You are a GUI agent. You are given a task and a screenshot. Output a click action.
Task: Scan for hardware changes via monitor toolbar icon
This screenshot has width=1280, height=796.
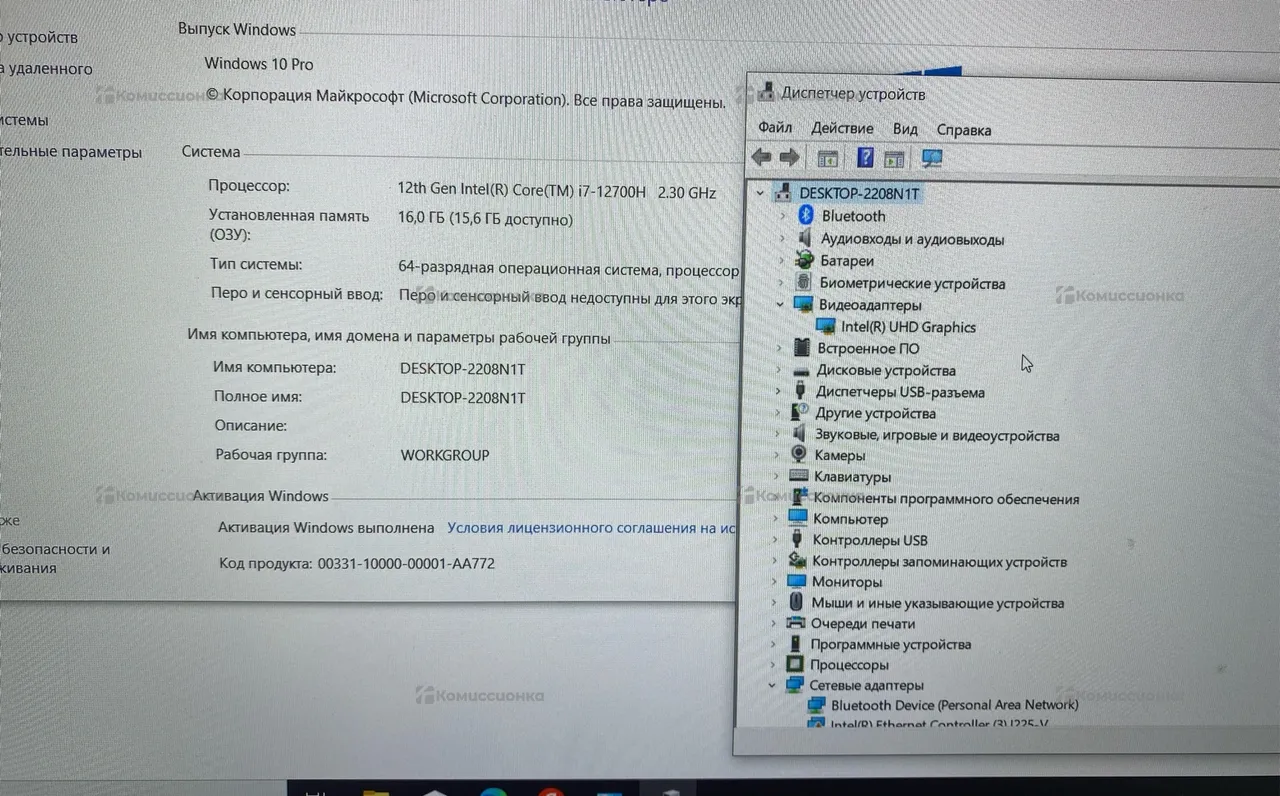coord(932,158)
